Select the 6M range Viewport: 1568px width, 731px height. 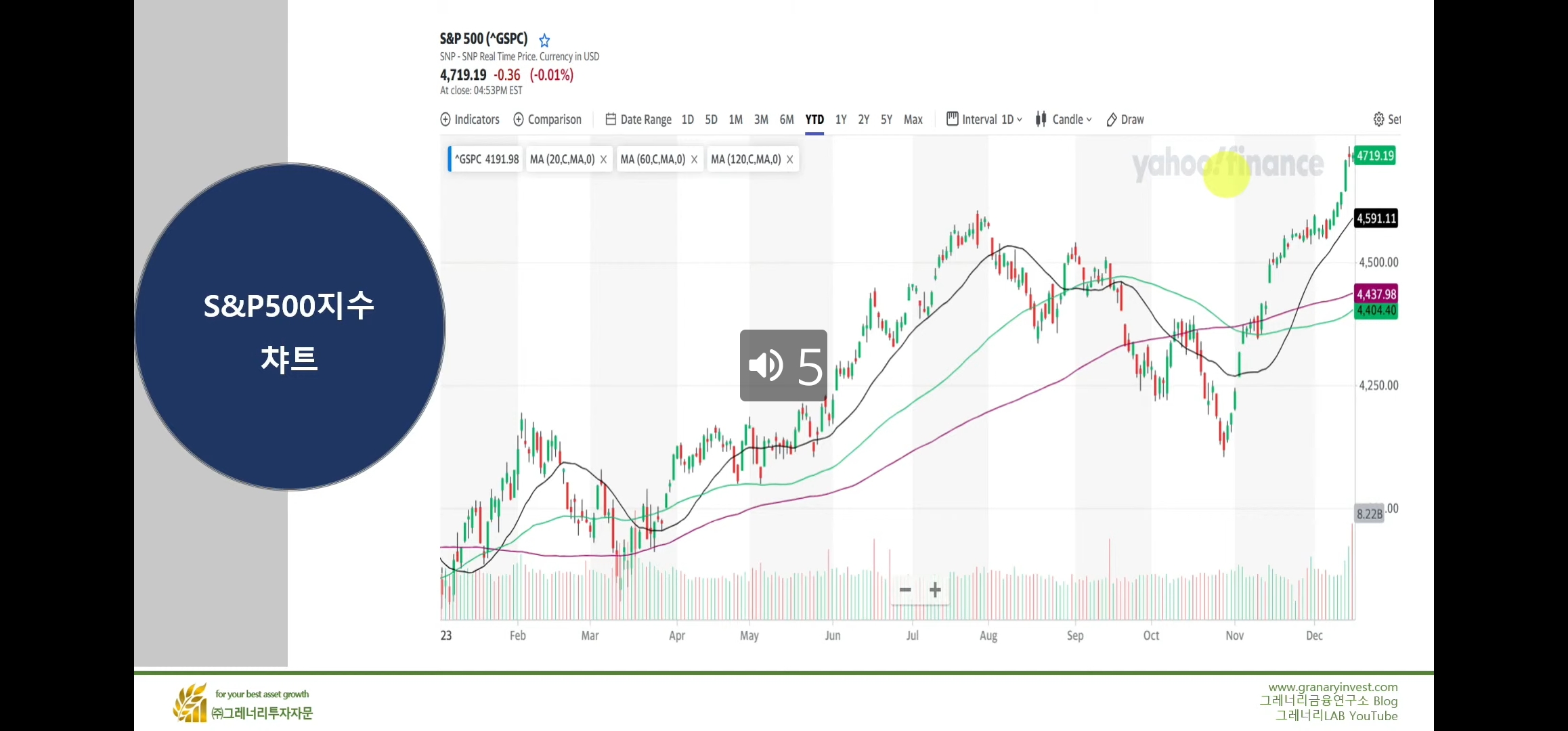coord(787,120)
